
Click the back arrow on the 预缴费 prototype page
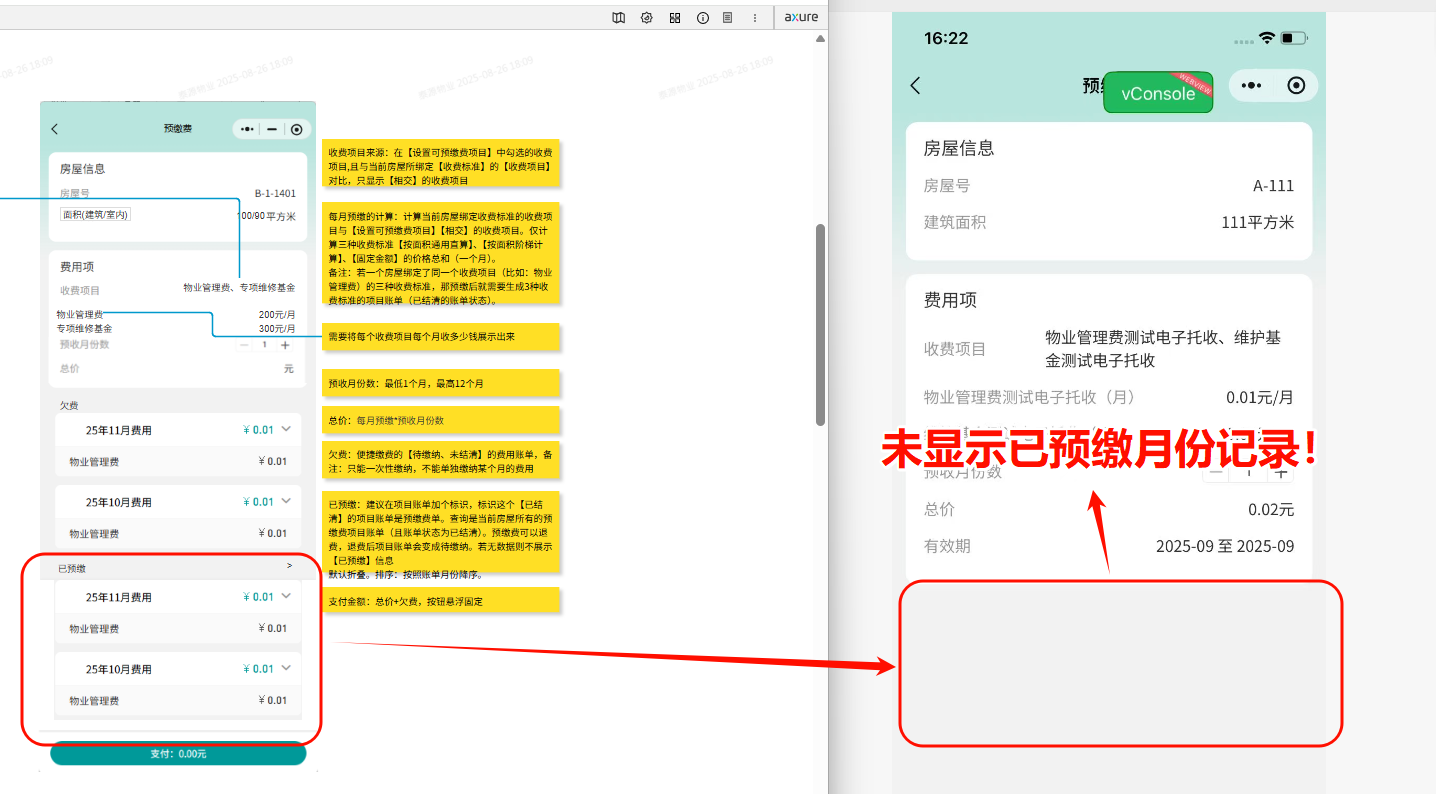pyautogui.click(x=54, y=128)
